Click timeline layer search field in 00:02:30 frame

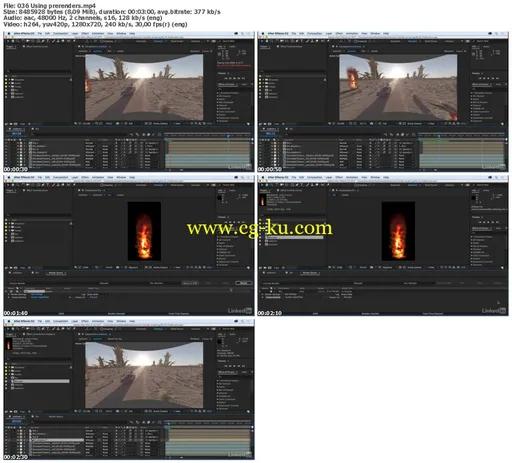(79, 422)
